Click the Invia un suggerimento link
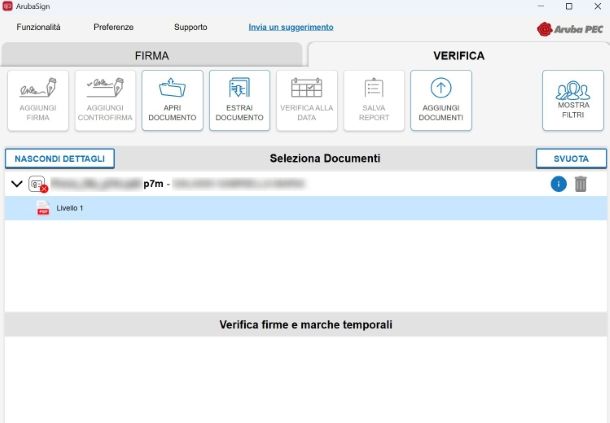 [291, 27]
